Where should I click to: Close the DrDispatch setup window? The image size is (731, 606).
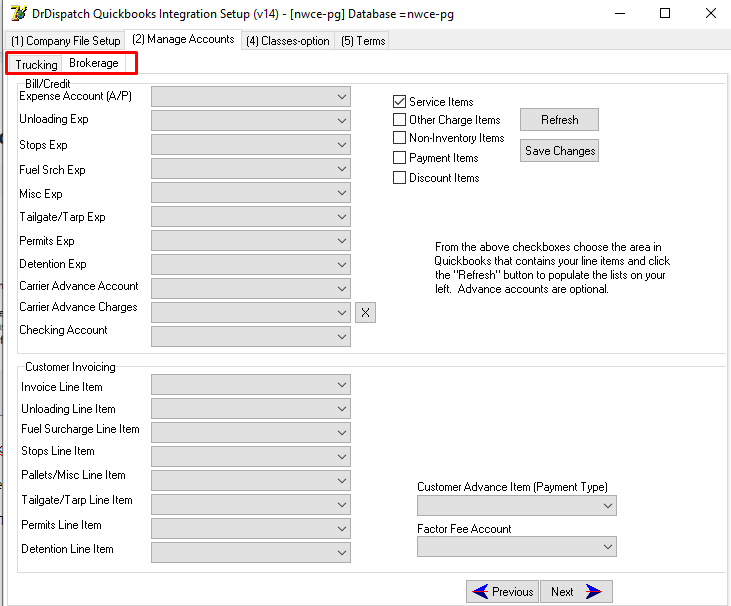[x=710, y=14]
